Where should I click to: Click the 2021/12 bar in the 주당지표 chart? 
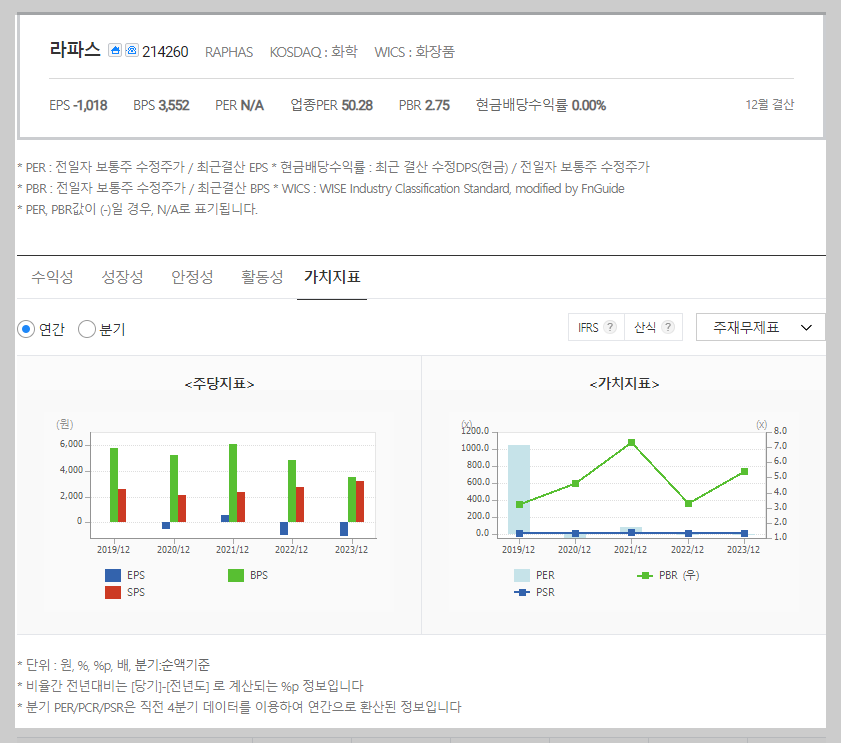(x=232, y=490)
